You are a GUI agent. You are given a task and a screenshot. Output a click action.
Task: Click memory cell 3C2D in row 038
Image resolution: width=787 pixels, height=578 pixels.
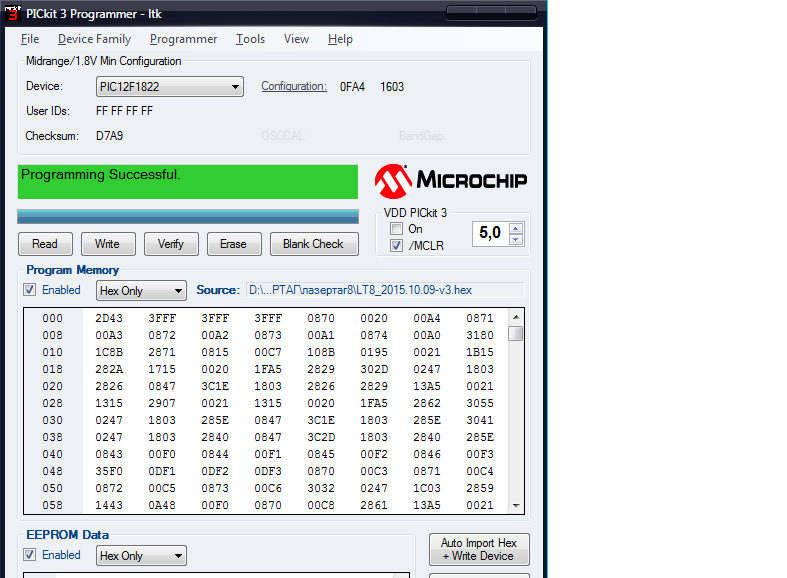321,438
